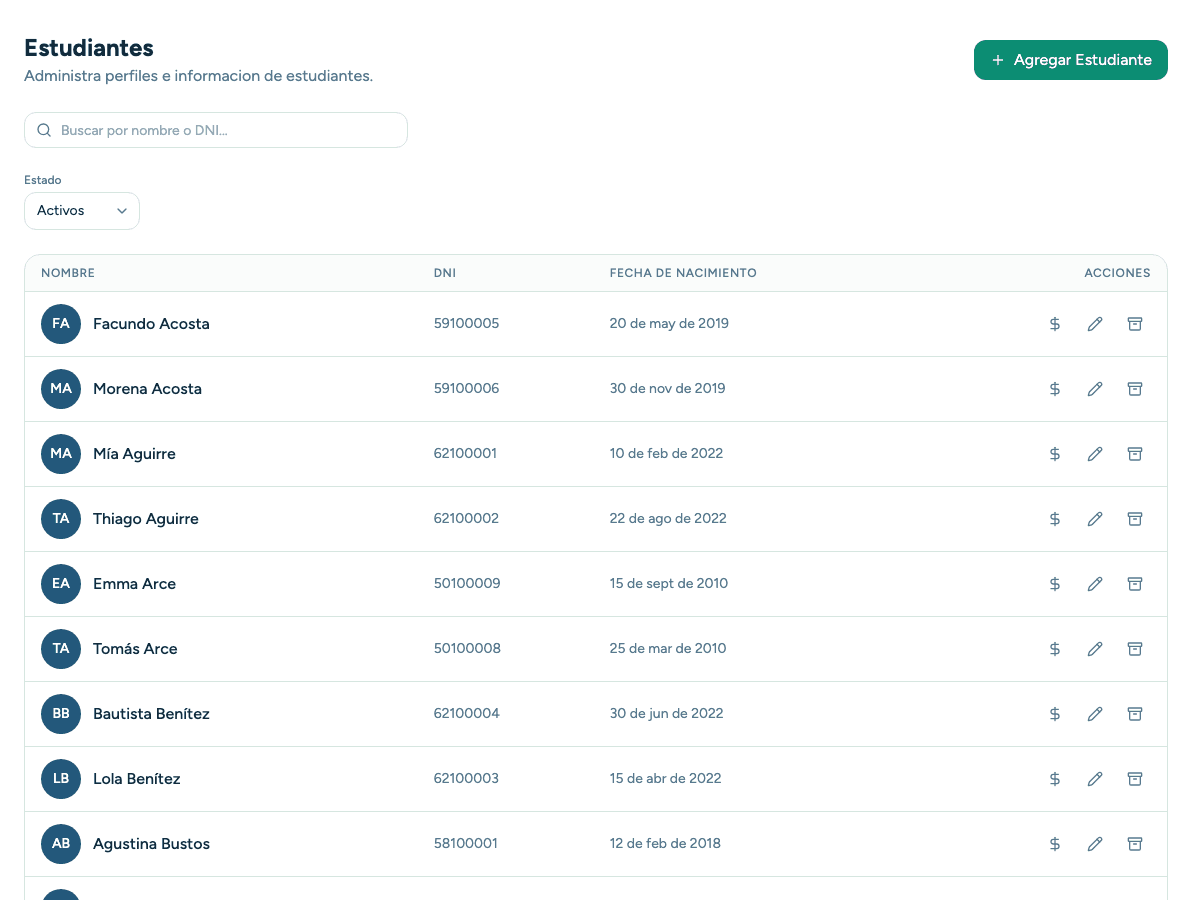Open the Estado Activos dropdown
This screenshot has height=900, width=1200.
tap(82, 211)
